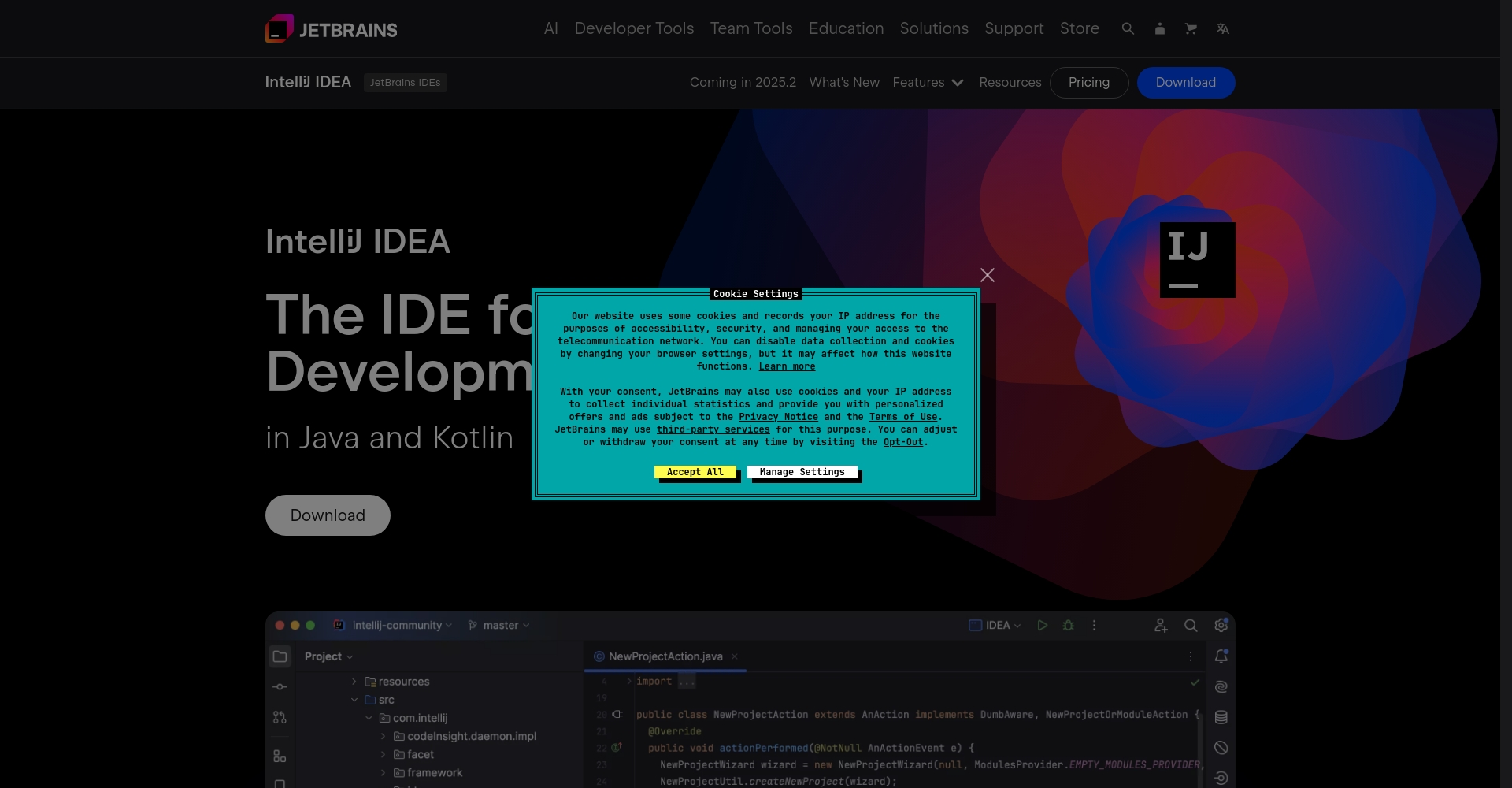Switch site language via the translate icon
This screenshot has height=788, width=1512.
click(x=1223, y=28)
